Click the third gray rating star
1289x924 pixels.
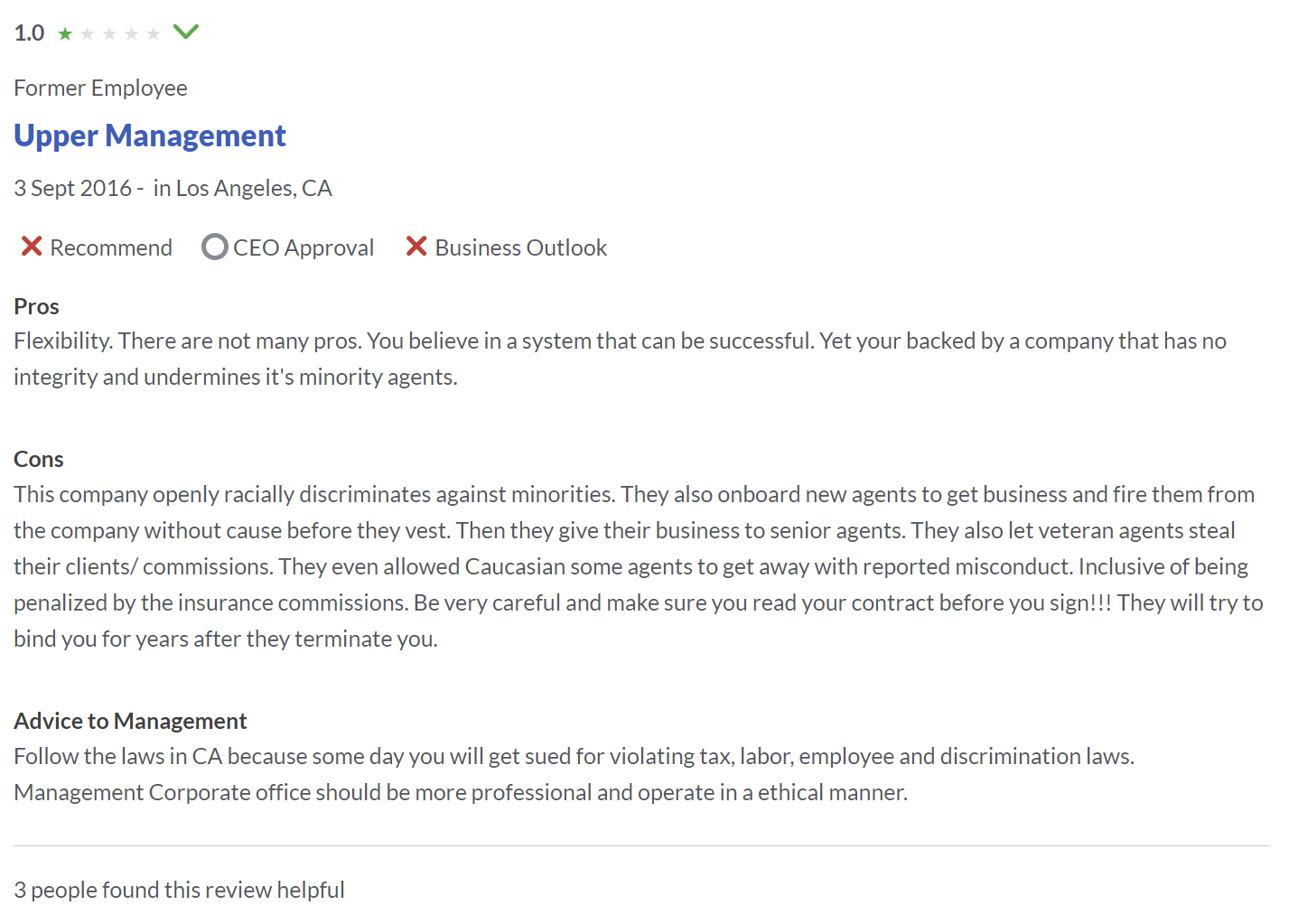click(109, 34)
